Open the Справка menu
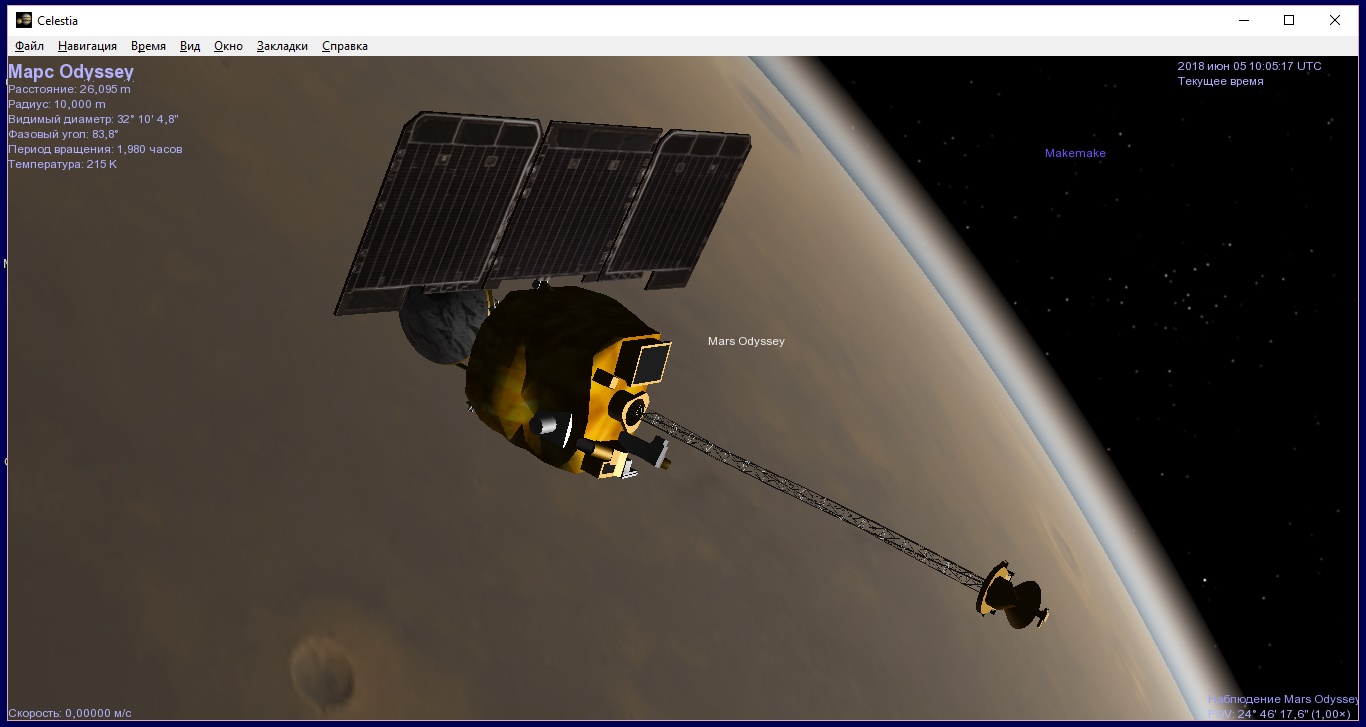 (x=345, y=46)
